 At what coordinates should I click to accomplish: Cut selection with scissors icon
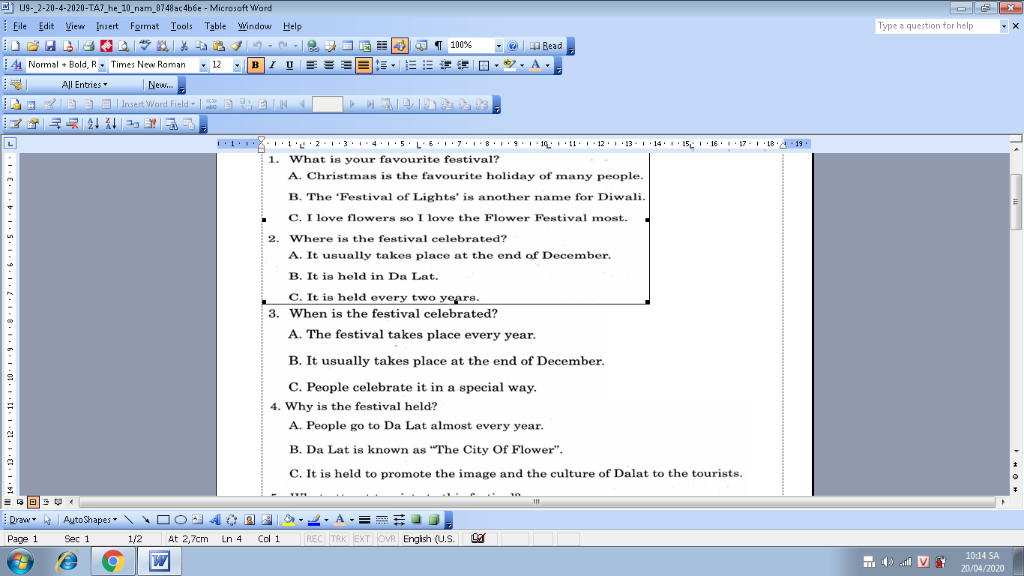pos(184,46)
